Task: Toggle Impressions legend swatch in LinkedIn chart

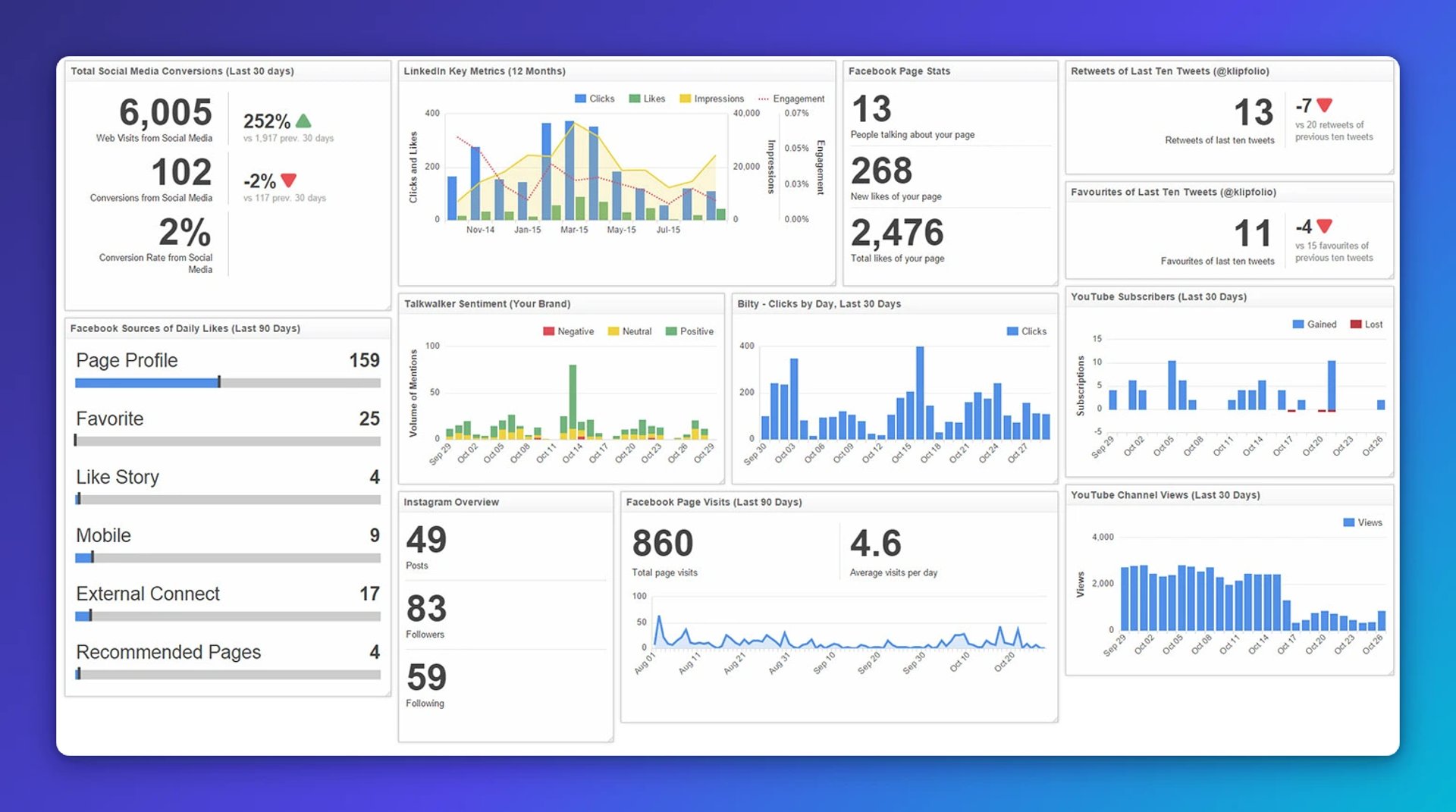Action: 686,99
